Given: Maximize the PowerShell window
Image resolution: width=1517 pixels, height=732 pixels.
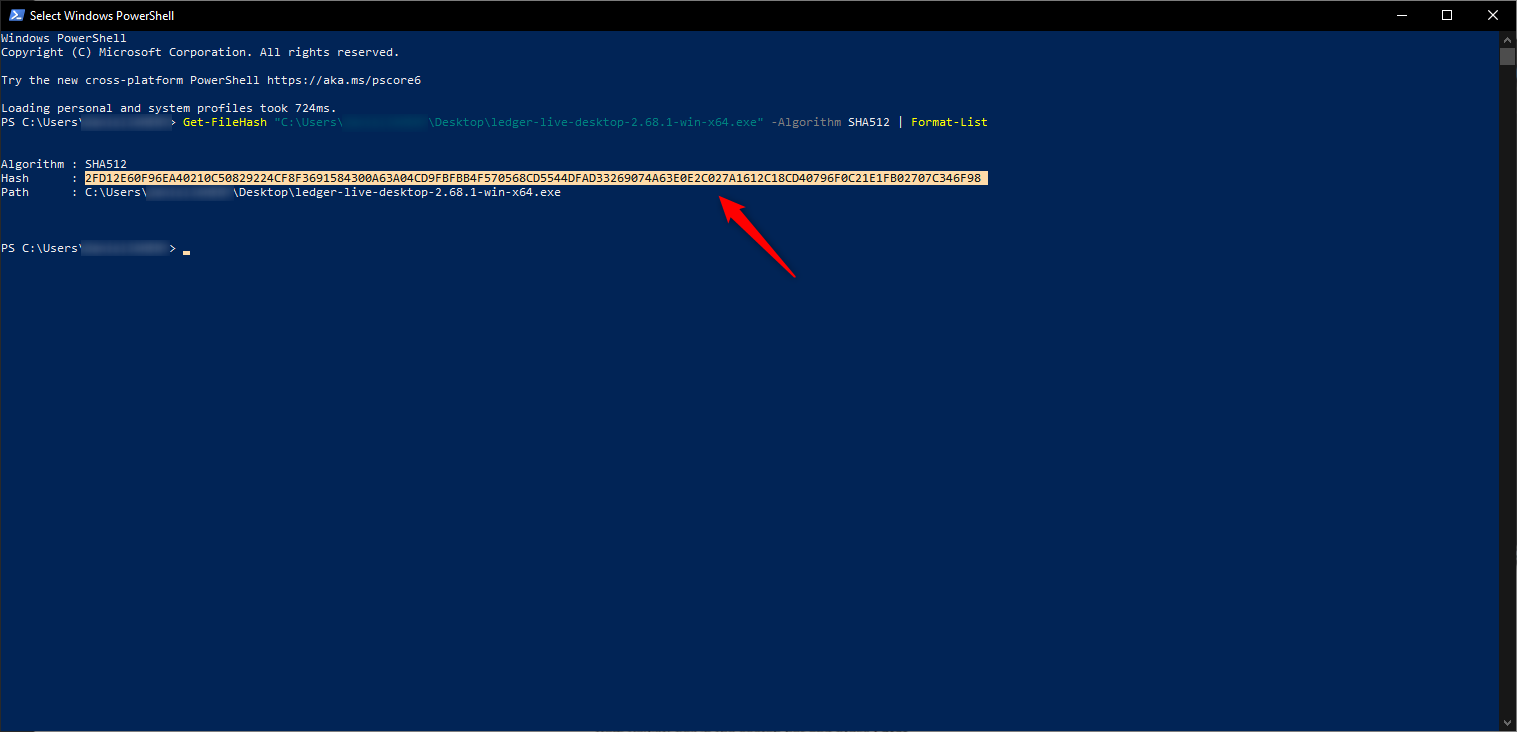Looking at the screenshot, I should point(1446,15).
